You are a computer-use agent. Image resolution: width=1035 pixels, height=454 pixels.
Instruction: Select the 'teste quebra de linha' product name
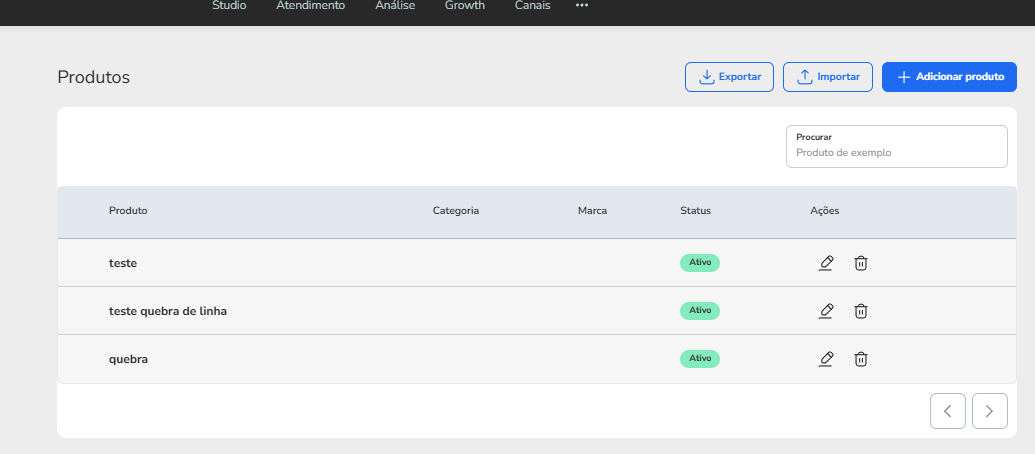tap(168, 311)
